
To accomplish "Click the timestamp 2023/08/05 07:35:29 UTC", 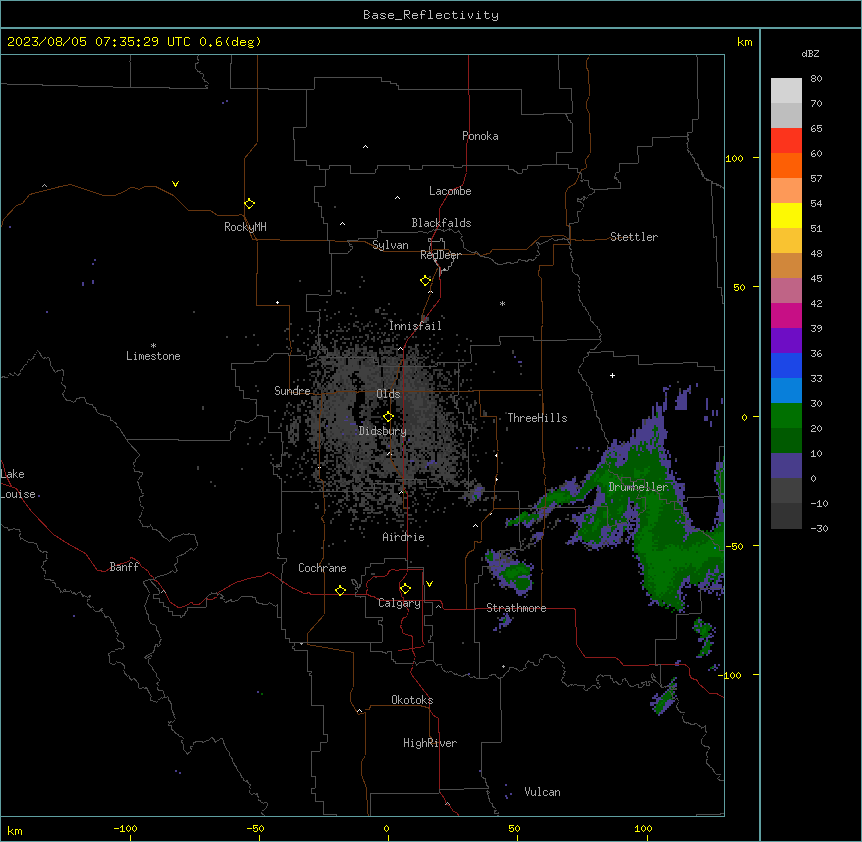I will pyautogui.click(x=99, y=42).
